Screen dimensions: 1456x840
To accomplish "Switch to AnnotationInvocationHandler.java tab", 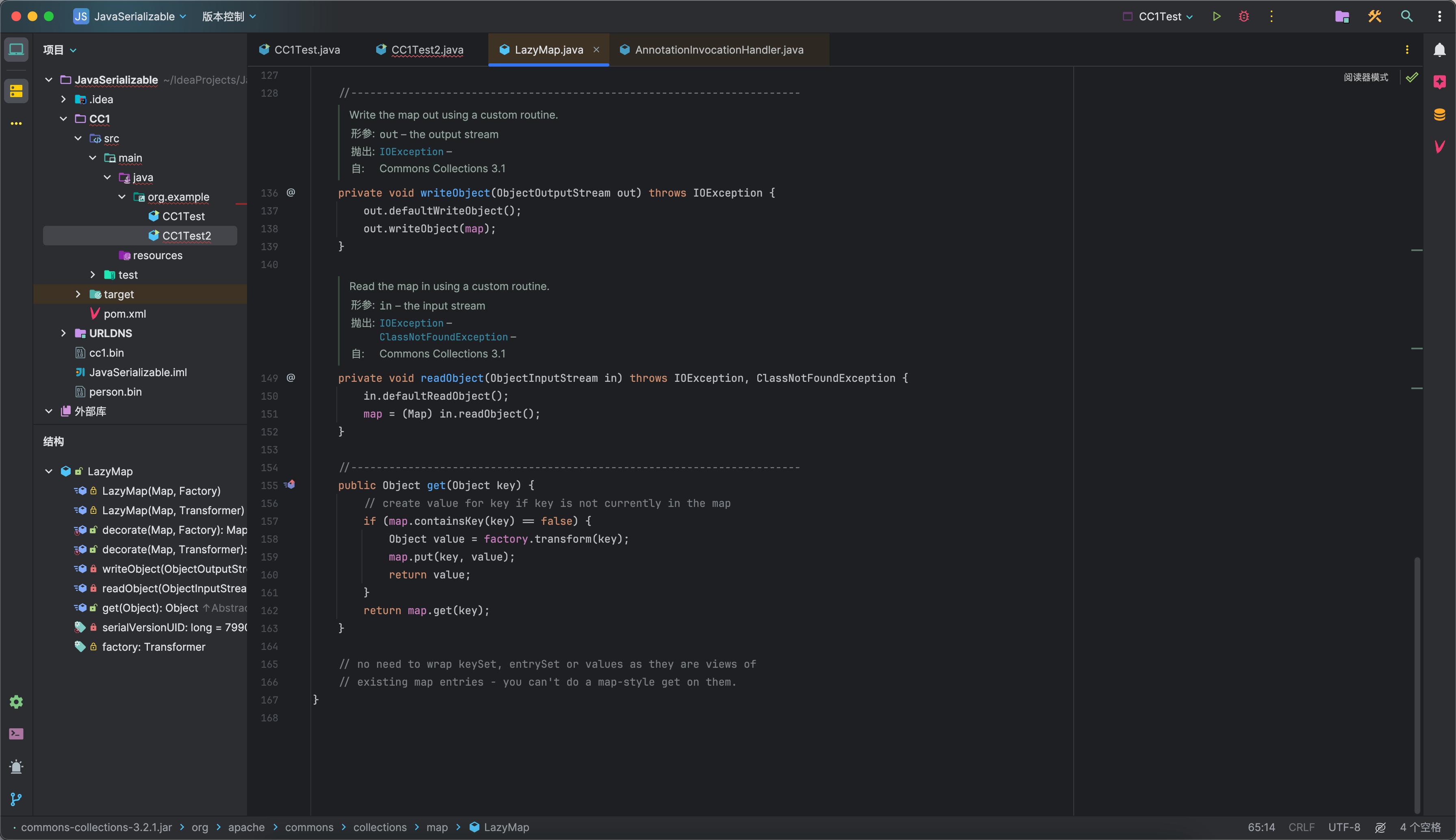I will pos(712,50).
